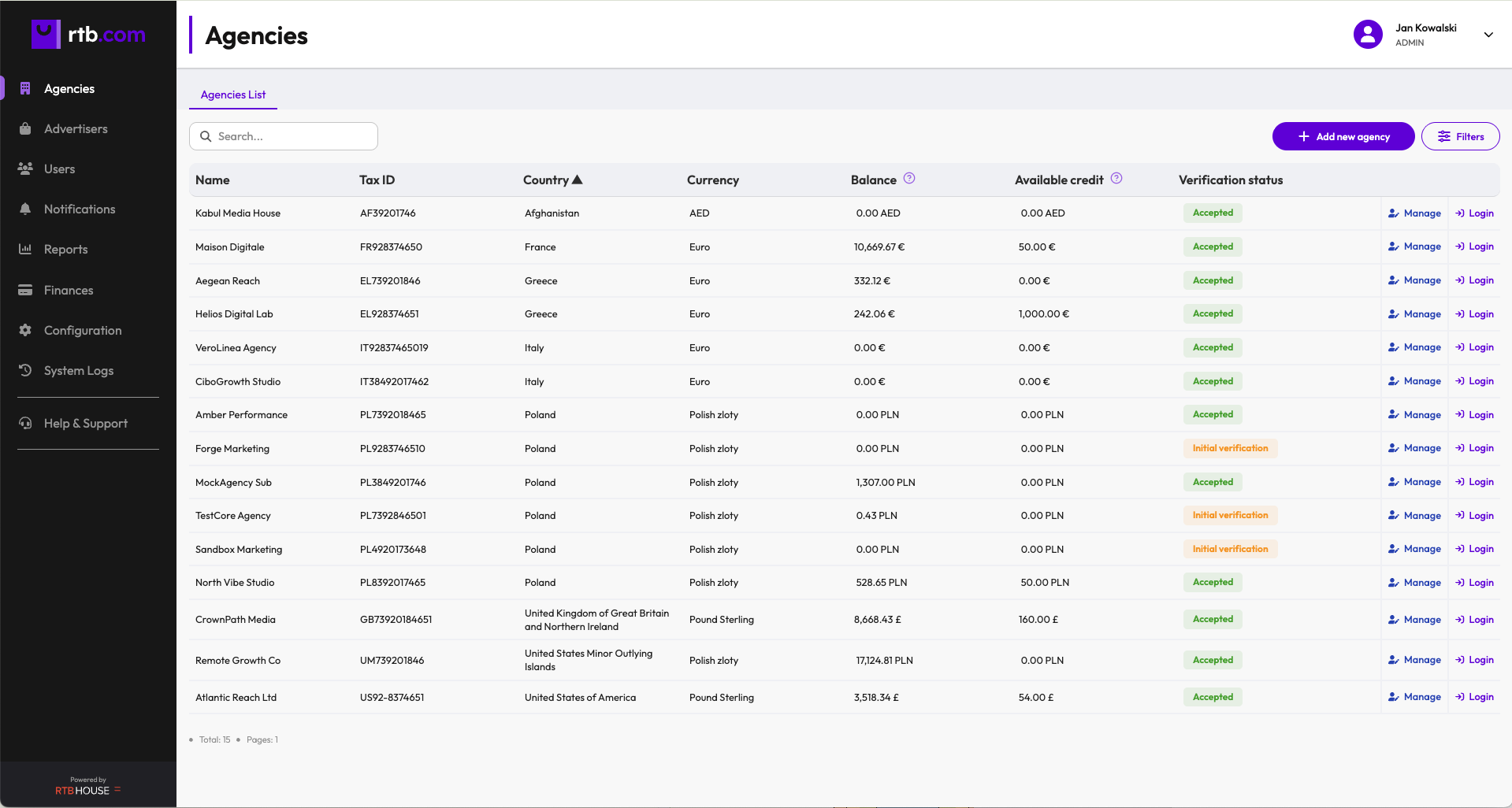This screenshot has width=1512, height=808.
Task: Open Finances from the sidebar menu
Action: (69, 290)
